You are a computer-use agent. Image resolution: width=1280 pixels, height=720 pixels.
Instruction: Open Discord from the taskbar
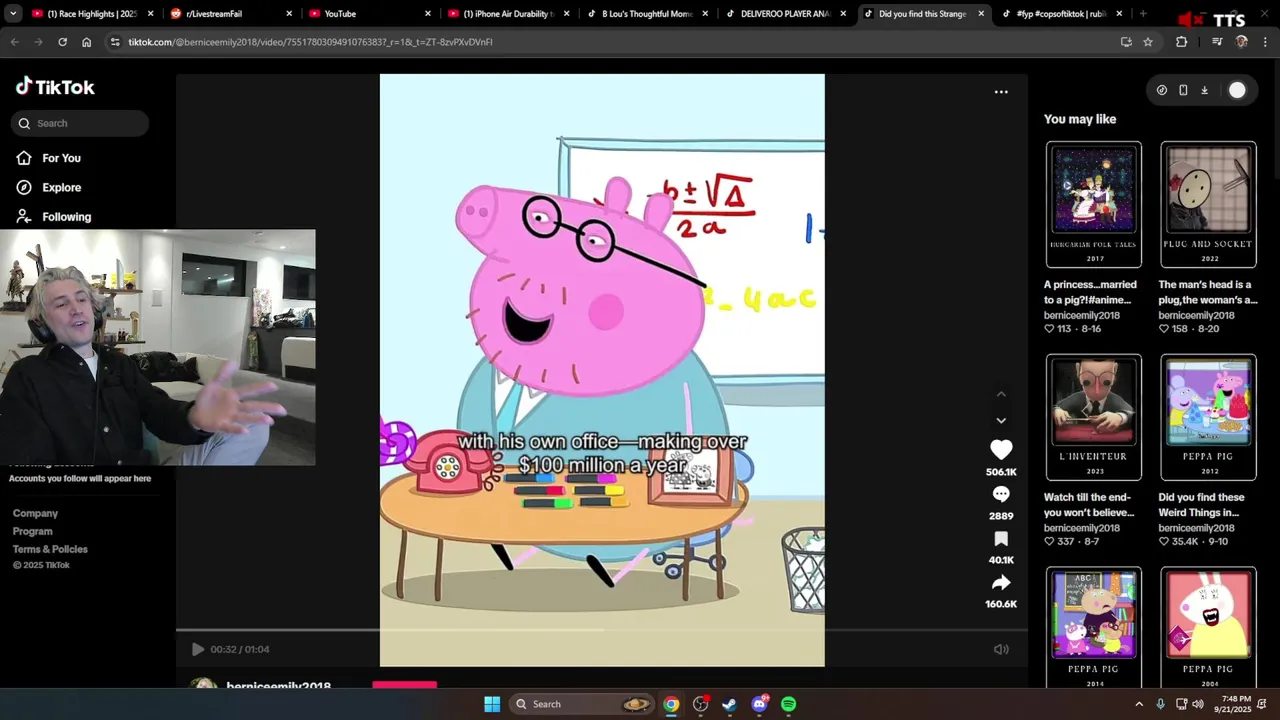coord(759,704)
